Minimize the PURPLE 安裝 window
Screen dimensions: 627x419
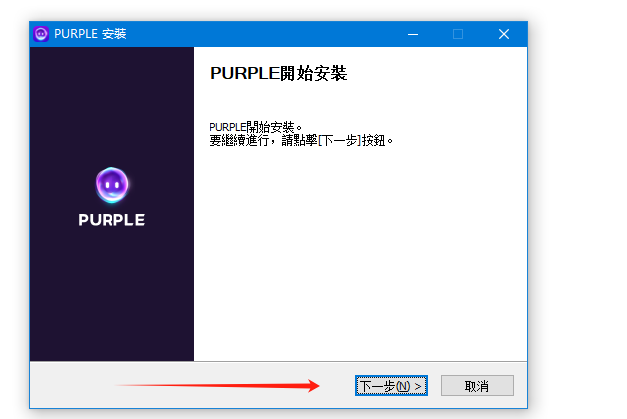[x=413, y=34]
